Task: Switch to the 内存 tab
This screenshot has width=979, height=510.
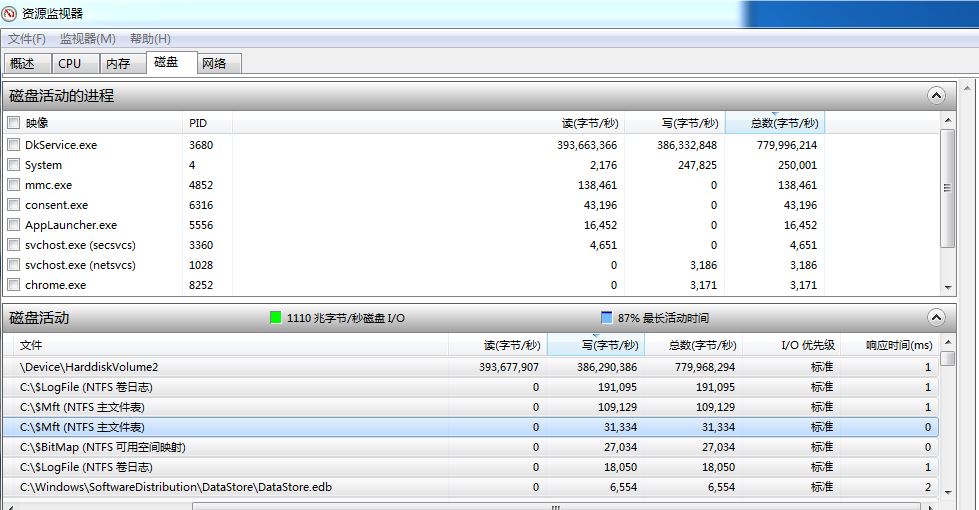Action: [118, 63]
